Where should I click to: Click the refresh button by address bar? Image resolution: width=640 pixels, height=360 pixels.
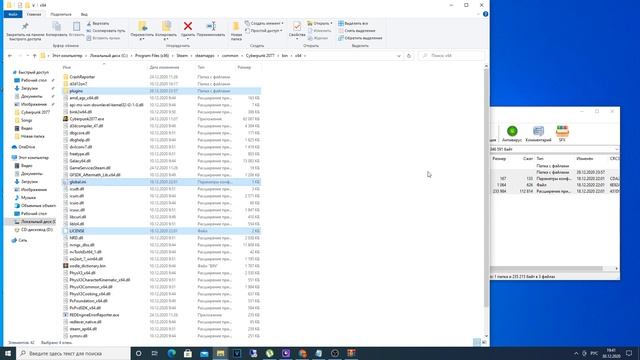click(409, 56)
